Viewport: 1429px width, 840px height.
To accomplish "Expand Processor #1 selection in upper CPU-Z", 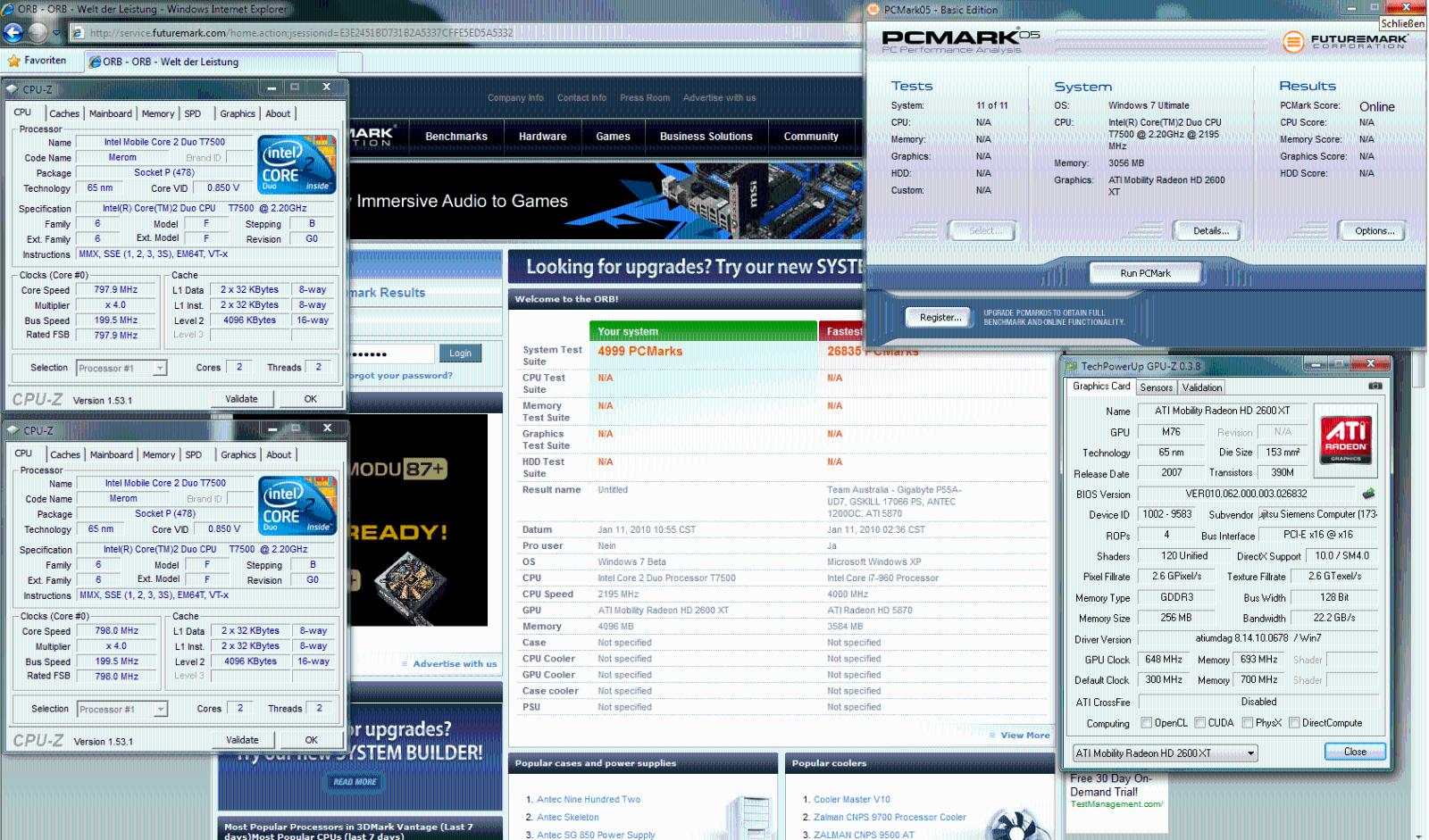I will (160, 369).
